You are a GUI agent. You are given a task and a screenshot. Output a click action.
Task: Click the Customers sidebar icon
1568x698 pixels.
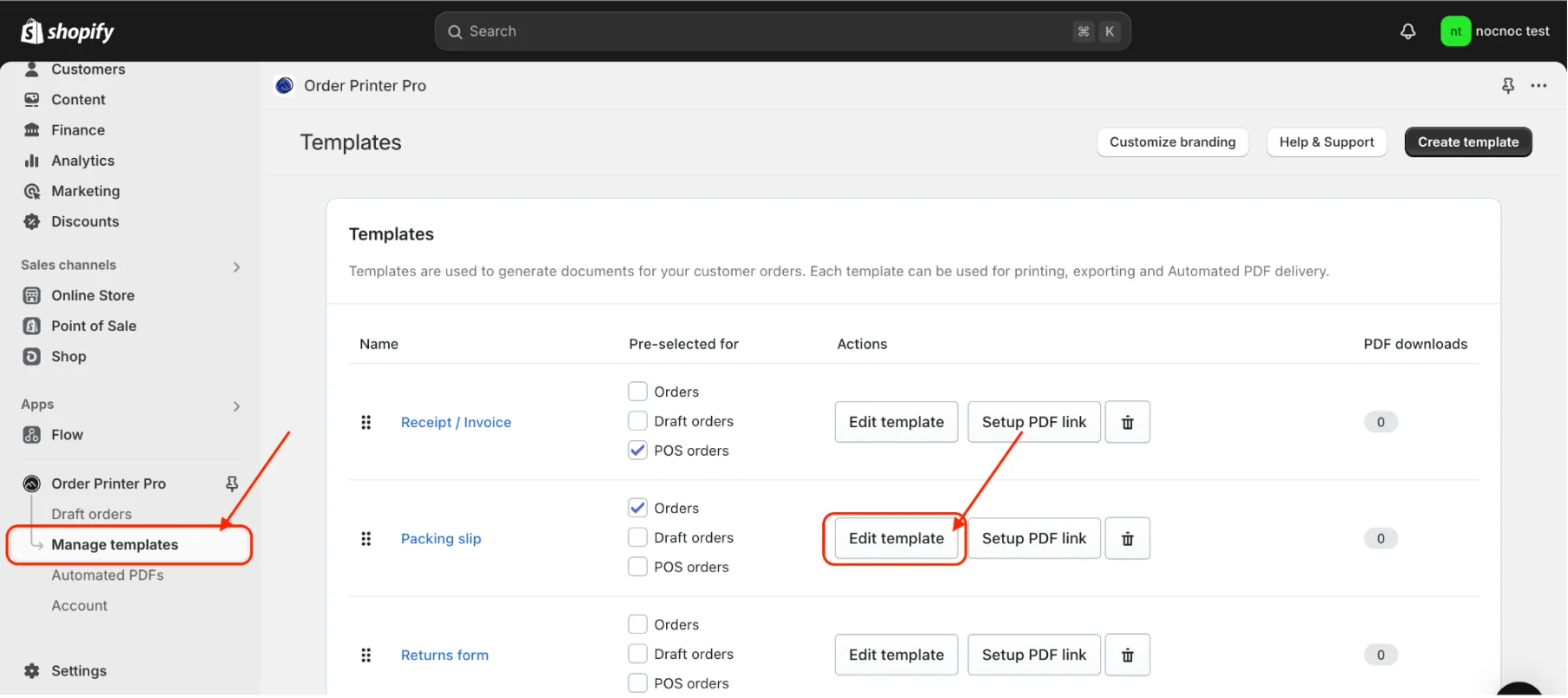(x=32, y=69)
